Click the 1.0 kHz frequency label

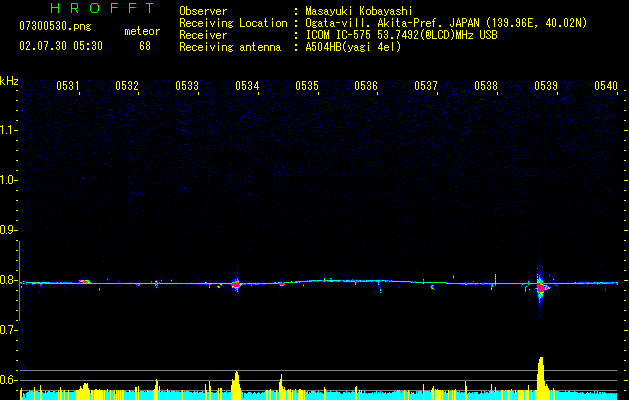click(9, 180)
